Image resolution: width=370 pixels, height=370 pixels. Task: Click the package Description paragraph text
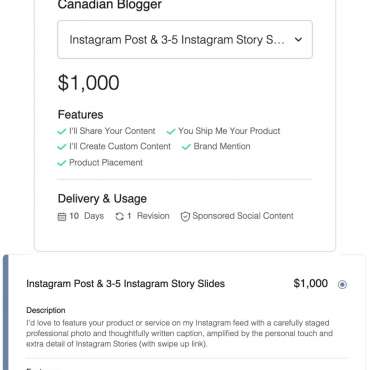179,333
